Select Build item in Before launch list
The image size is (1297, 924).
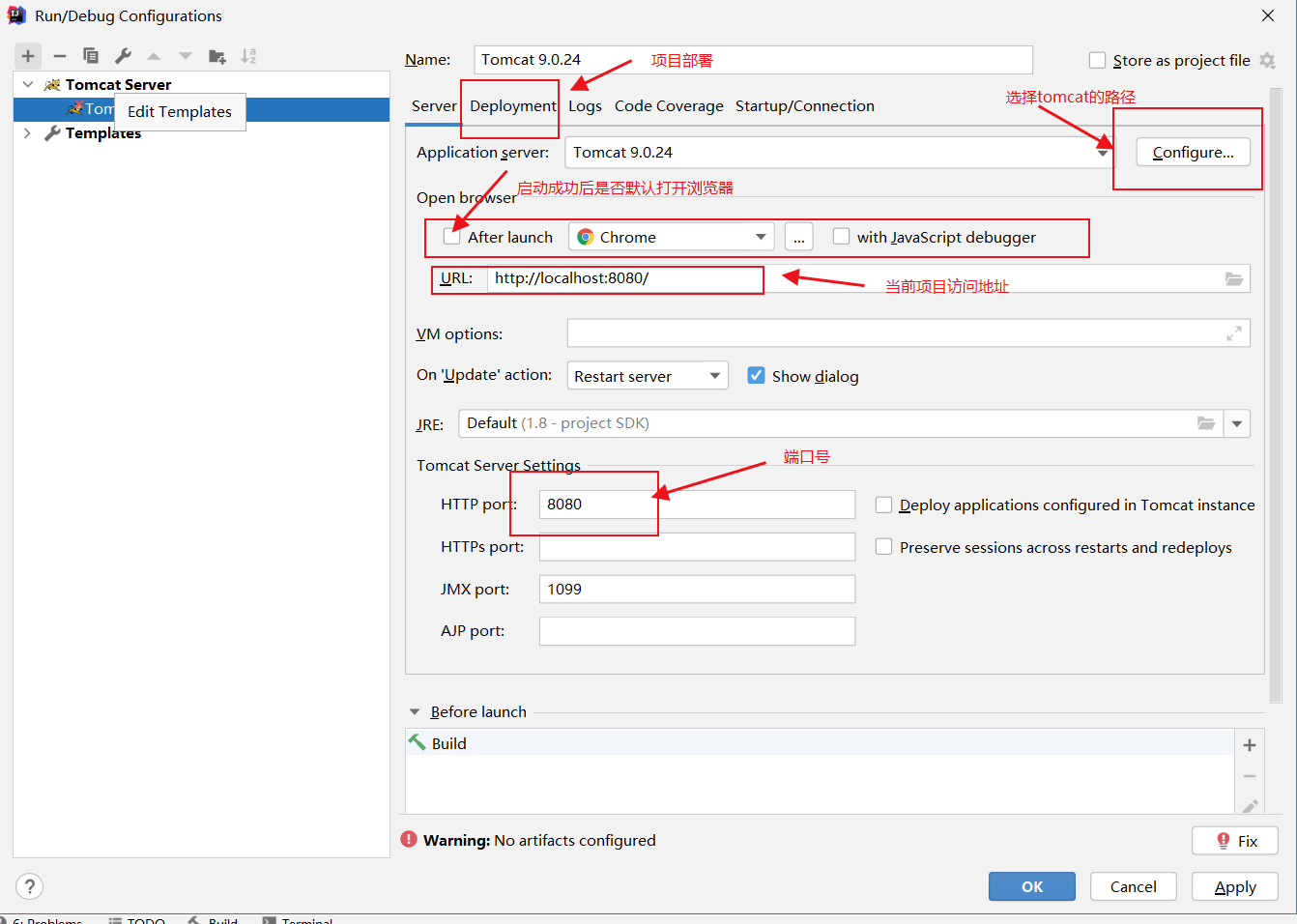point(820,743)
